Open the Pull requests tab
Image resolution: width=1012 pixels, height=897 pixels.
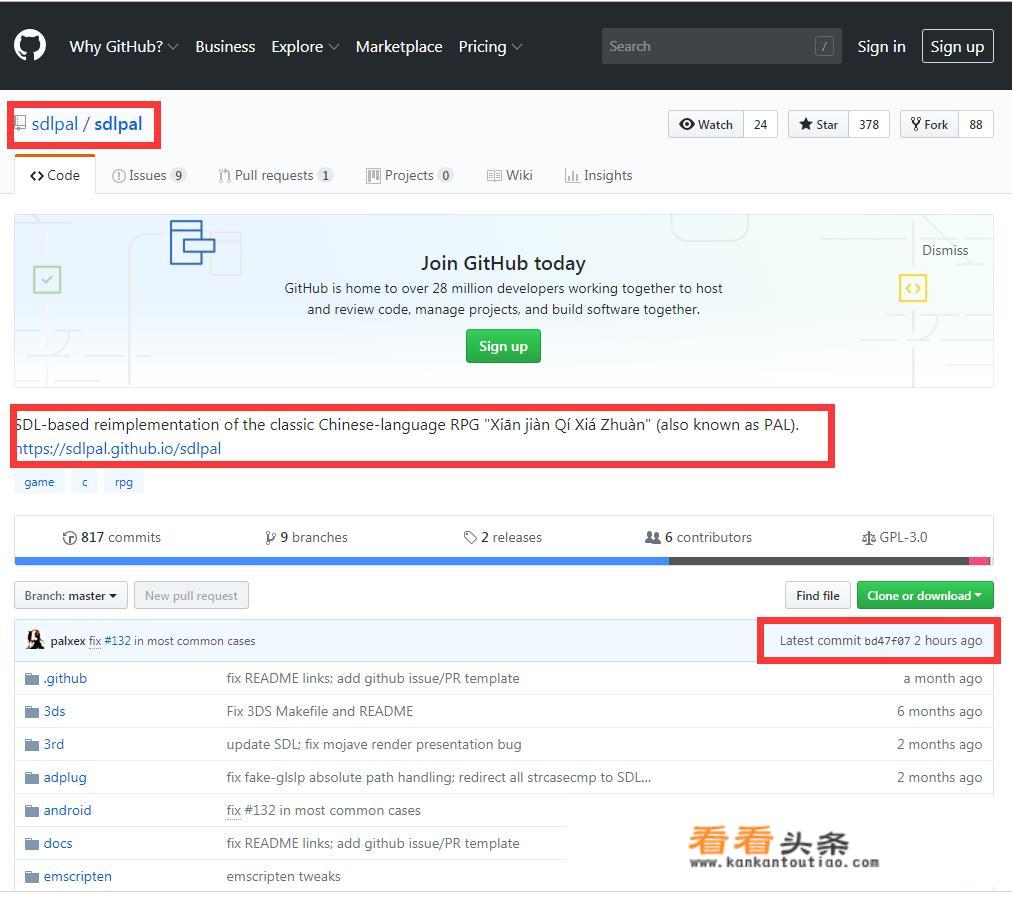point(276,175)
